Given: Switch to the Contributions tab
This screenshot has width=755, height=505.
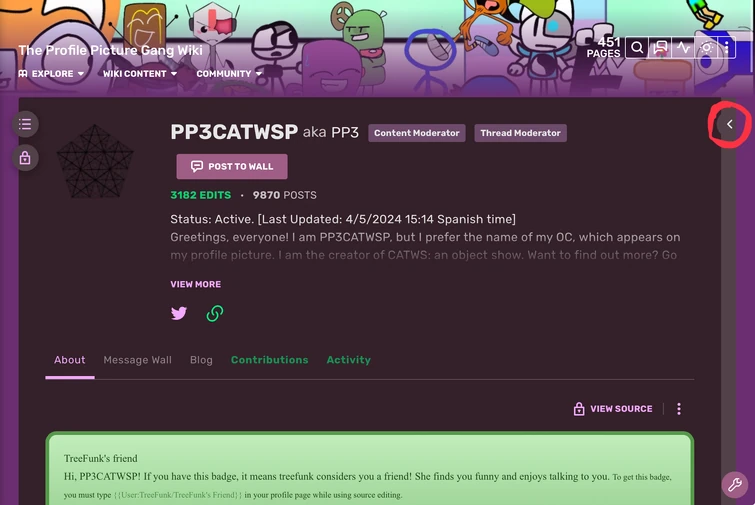Looking at the screenshot, I should coord(270,360).
